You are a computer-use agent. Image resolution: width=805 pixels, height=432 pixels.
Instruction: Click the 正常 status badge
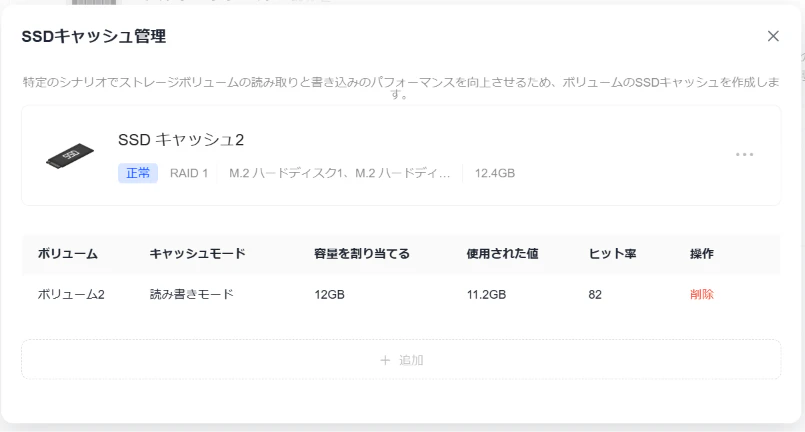point(138,173)
